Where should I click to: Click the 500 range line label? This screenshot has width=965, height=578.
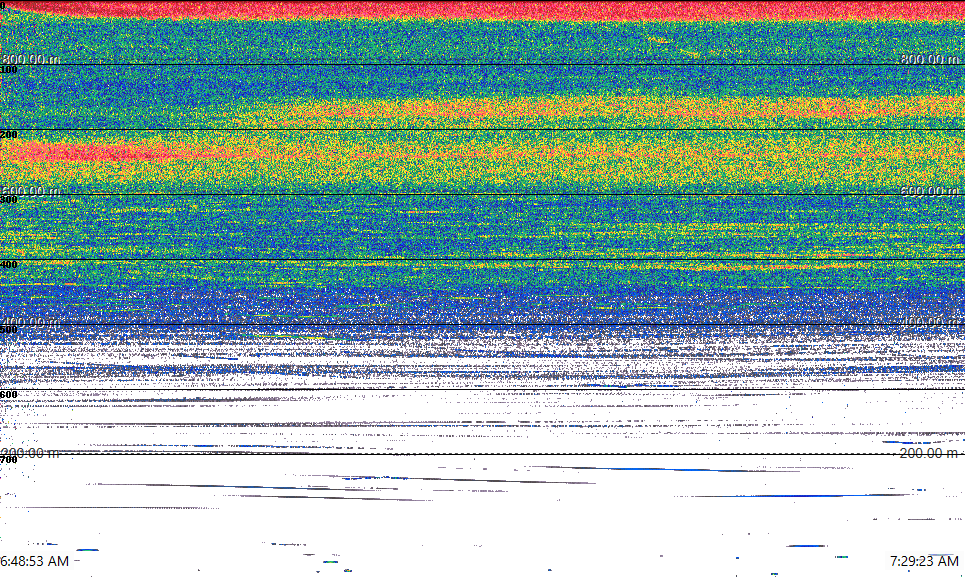click(9, 330)
